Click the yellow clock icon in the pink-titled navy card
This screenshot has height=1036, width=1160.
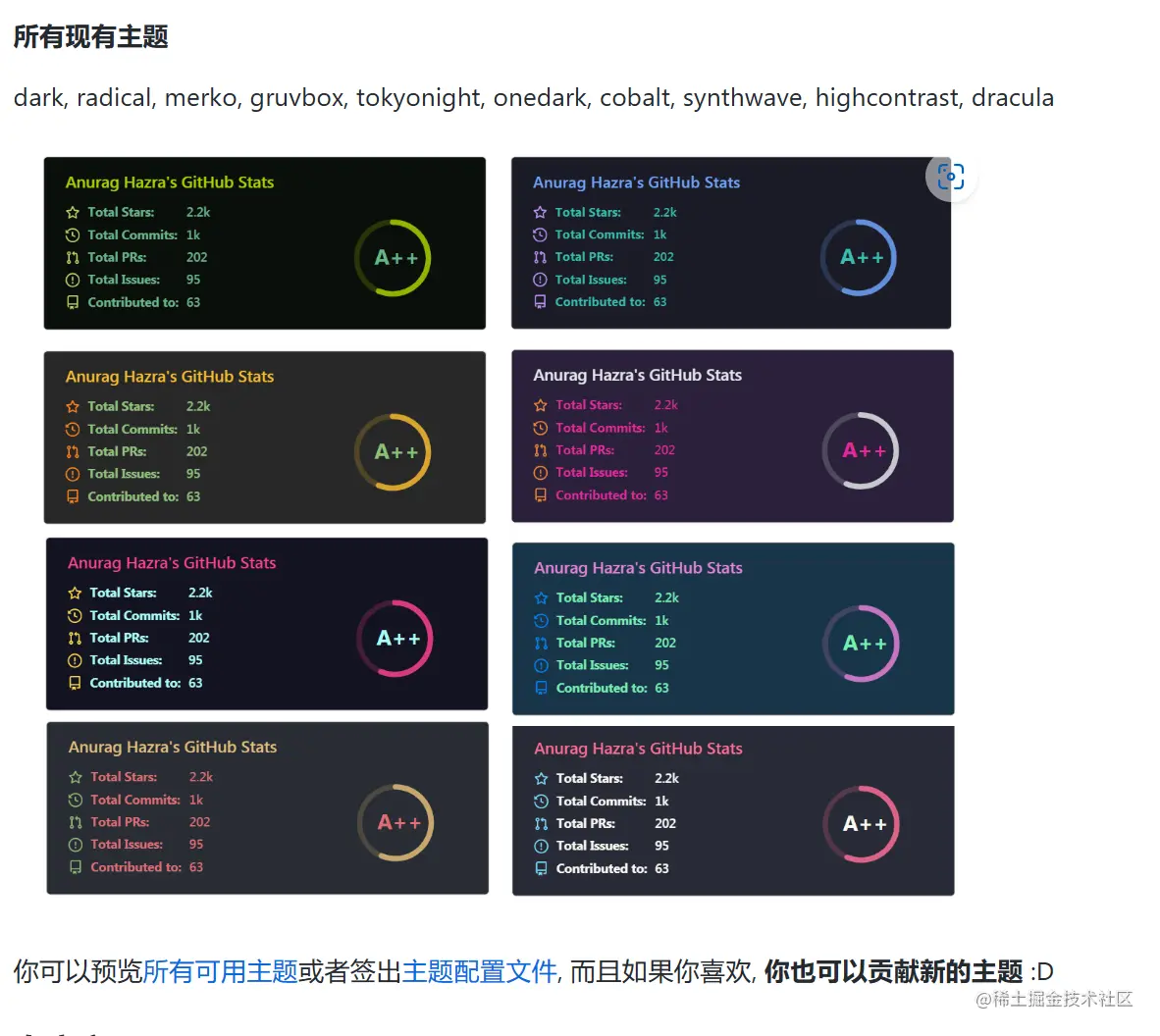pyautogui.click(x=75, y=615)
